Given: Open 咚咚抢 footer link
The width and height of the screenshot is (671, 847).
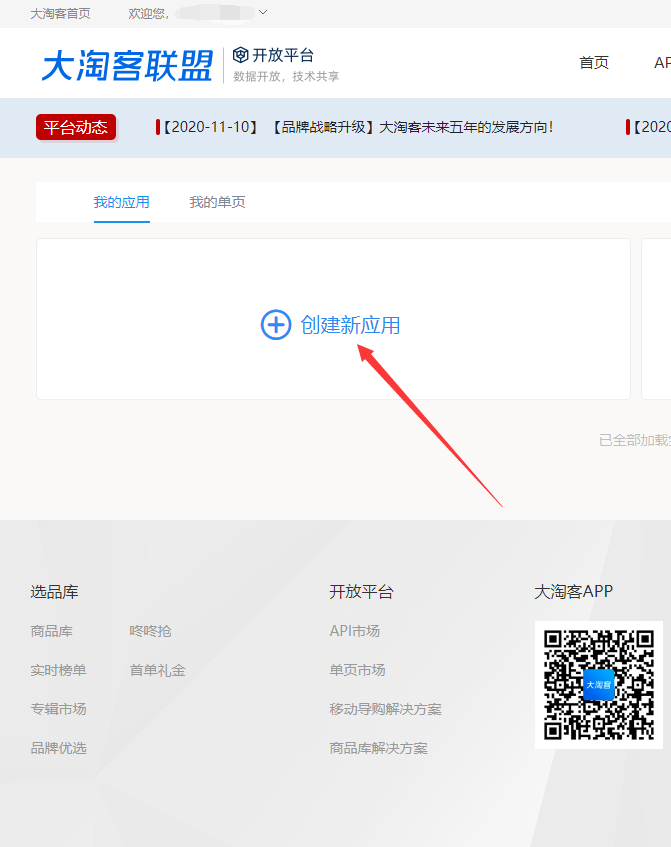Looking at the screenshot, I should (x=150, y=631).
